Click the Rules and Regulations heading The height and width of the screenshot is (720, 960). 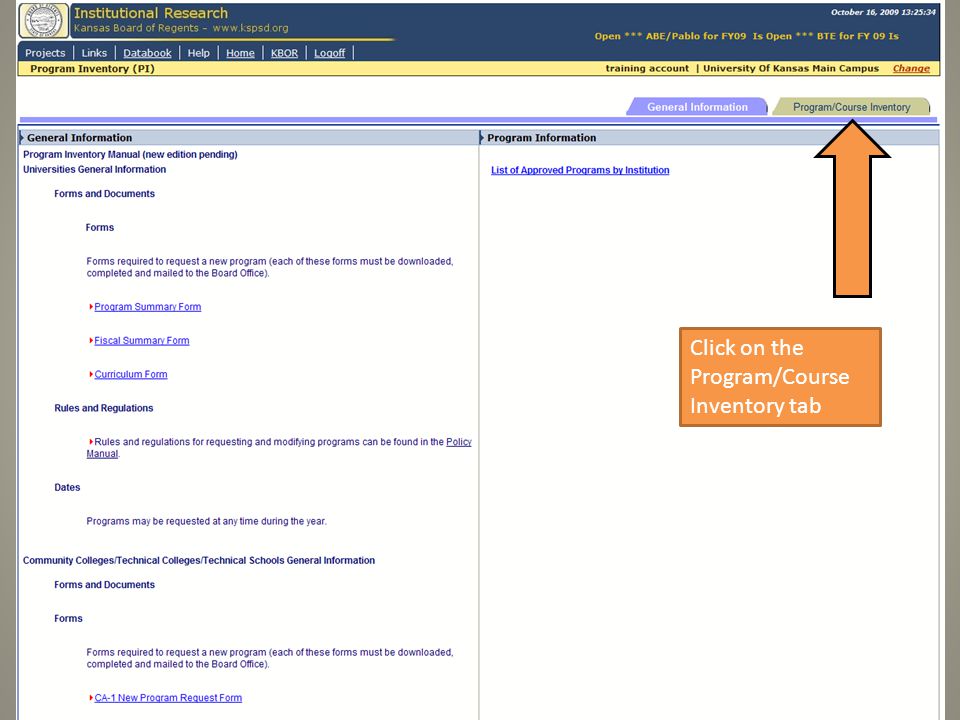(x=103, y=408)
